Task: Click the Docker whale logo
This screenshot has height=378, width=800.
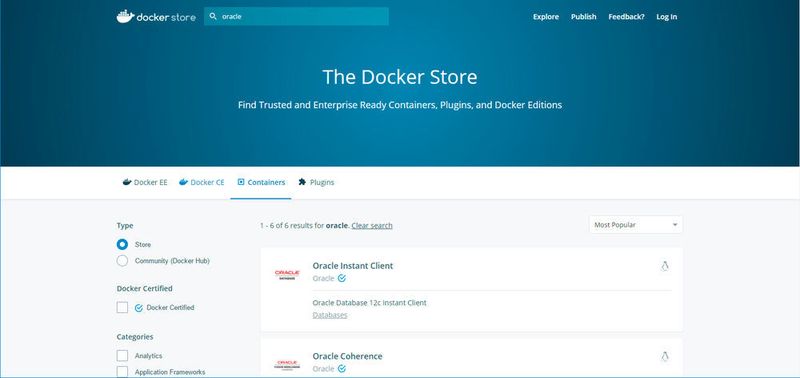Action: click(x=126, y=16)
